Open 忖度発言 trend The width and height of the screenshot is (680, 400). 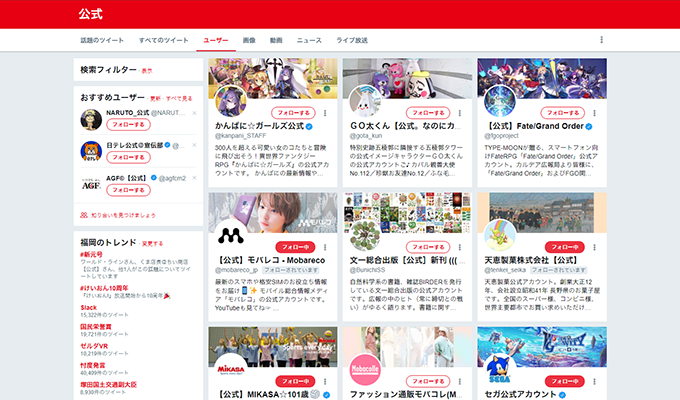click(92, 365)
